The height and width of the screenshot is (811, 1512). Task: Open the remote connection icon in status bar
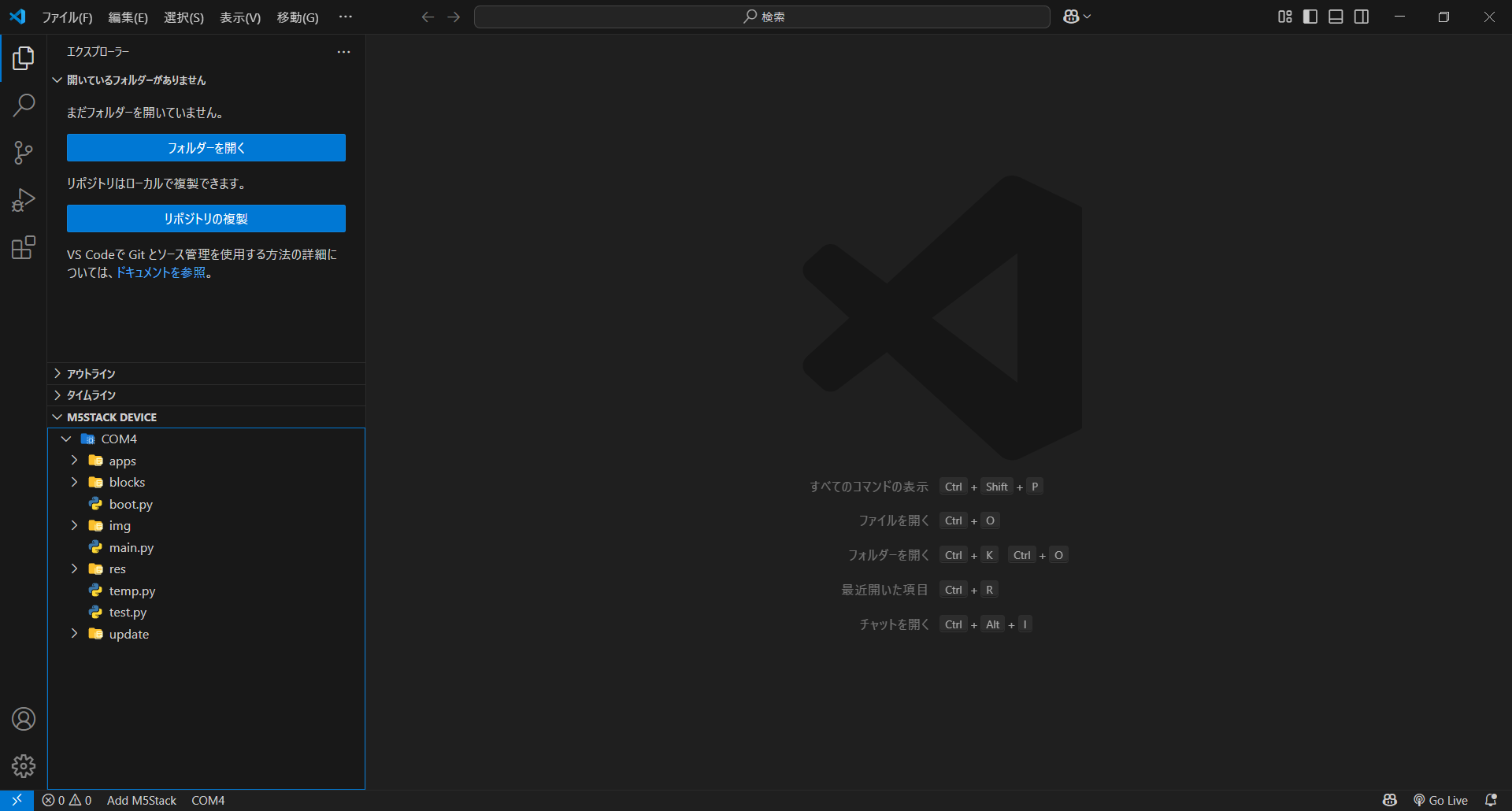click(x=16, y=800)
